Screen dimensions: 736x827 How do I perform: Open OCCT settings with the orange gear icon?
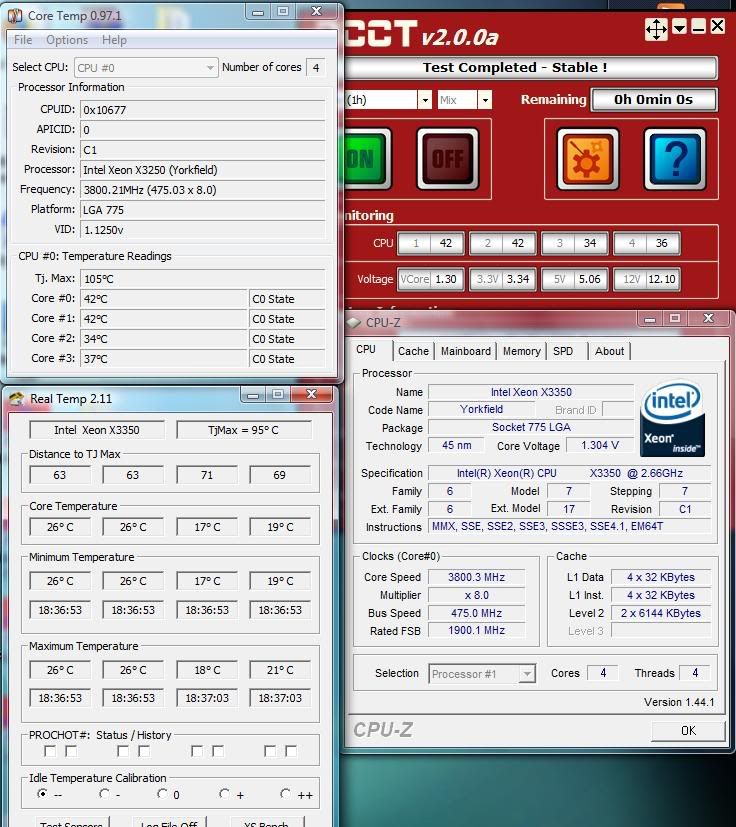587,159
